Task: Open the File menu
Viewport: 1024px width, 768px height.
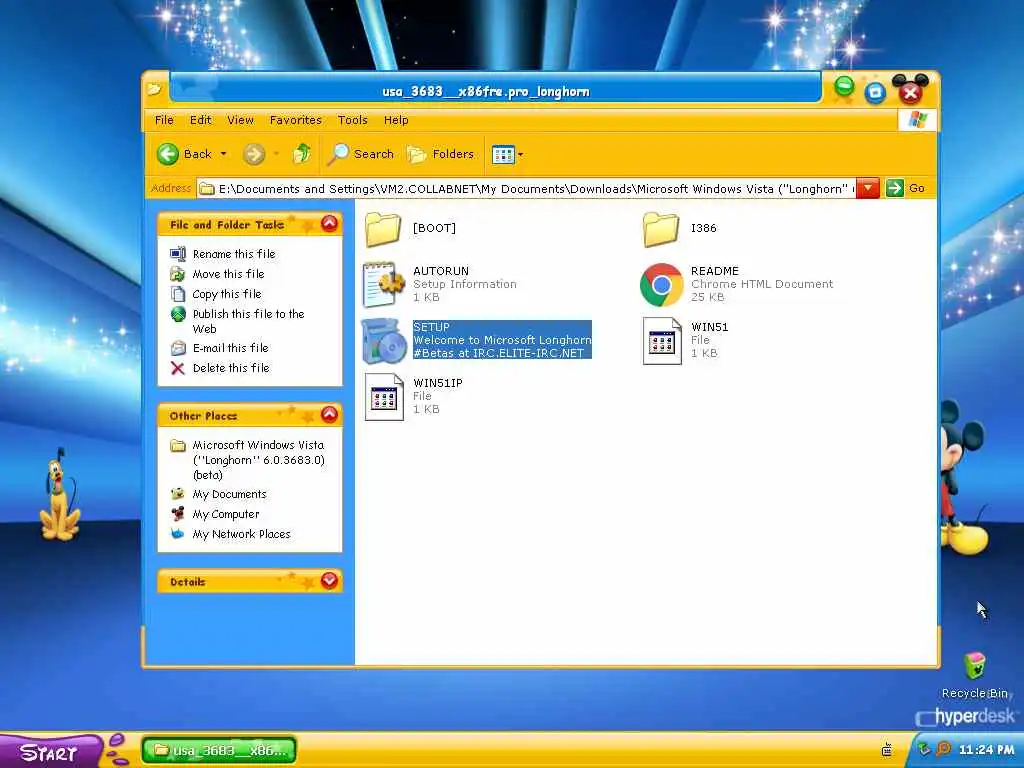Action: point(164,120)
